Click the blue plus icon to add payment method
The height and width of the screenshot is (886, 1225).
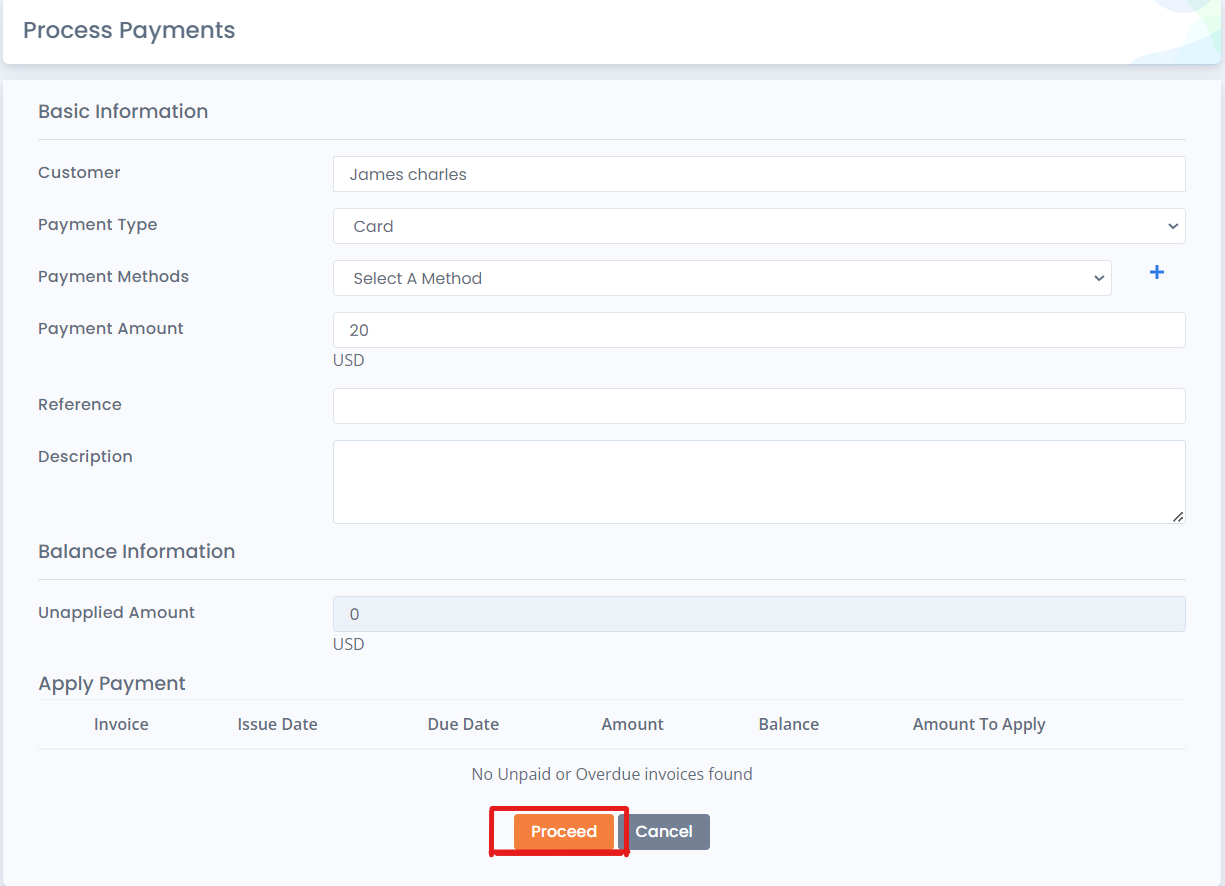tap(1156, 272)
